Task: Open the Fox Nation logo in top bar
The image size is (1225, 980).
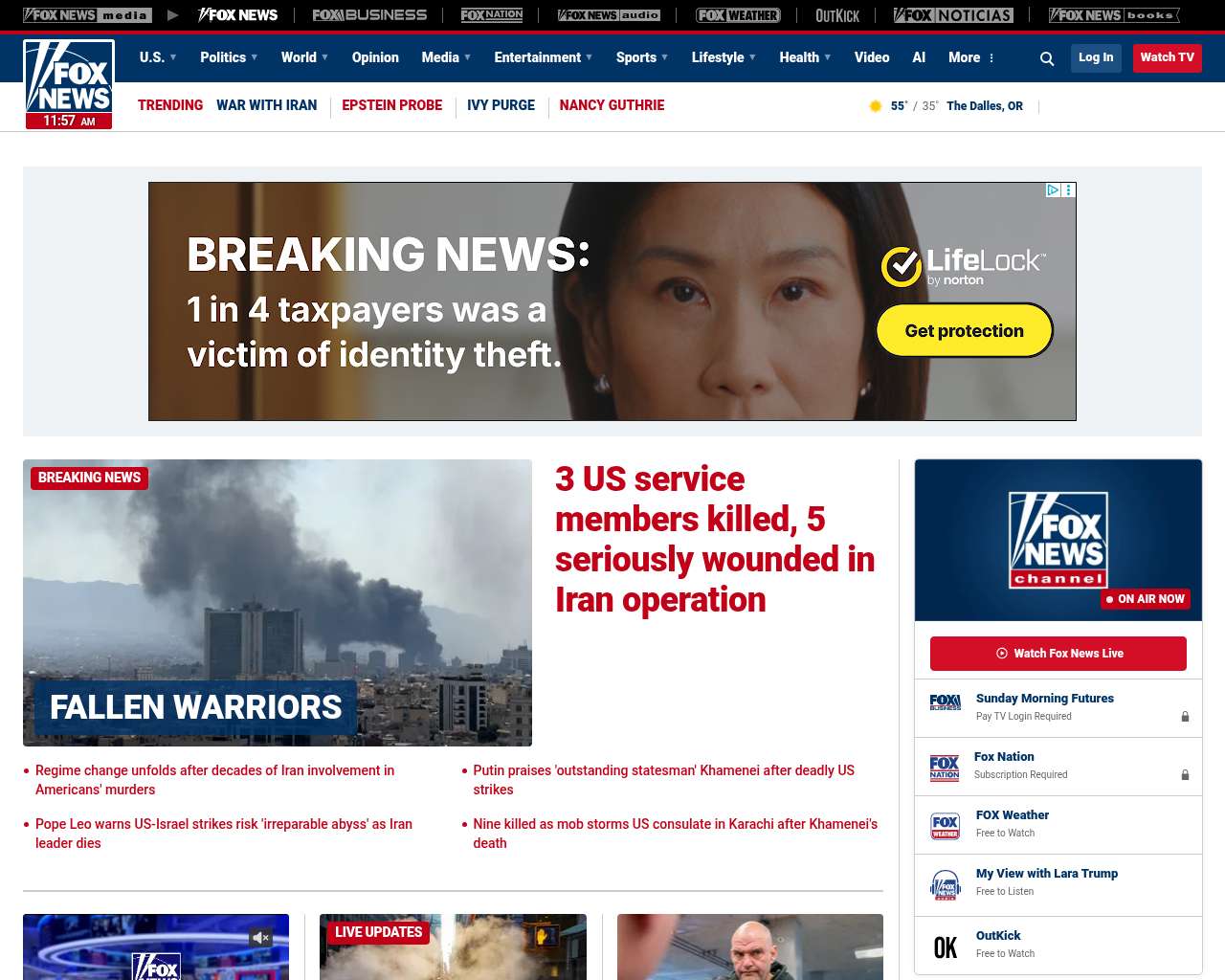Action: point(492,15)
